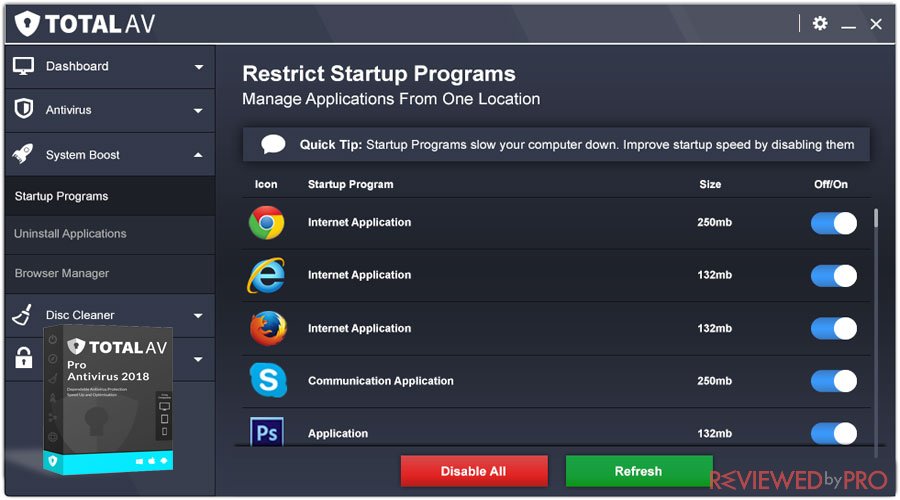Image resolution: width=900 pixels, height=500 pixels.
Task: Click the 250mb size in Chrome row
Action: [x=715, y=222]
